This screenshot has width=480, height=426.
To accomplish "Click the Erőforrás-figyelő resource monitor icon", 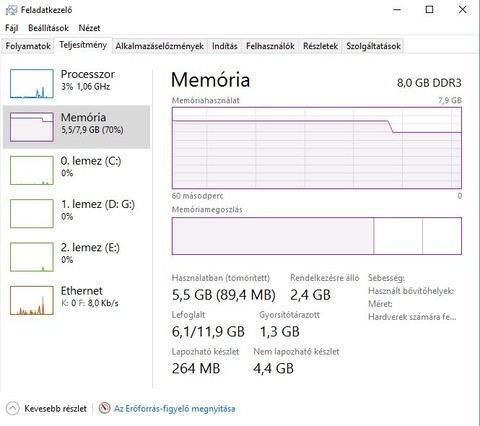I will point(104,408).
